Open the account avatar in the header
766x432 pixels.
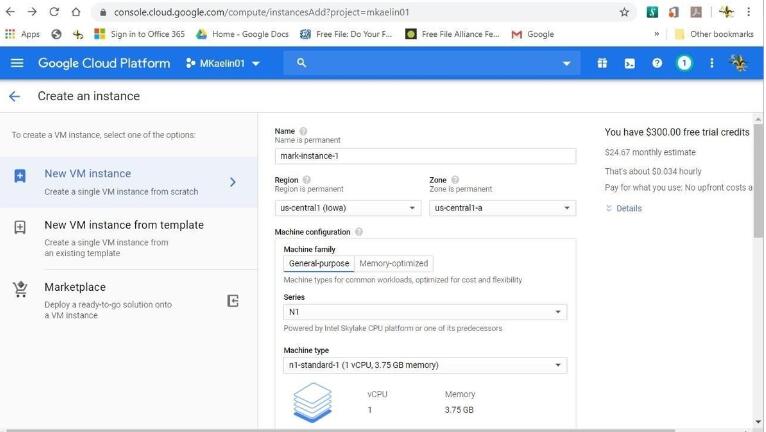739,63
